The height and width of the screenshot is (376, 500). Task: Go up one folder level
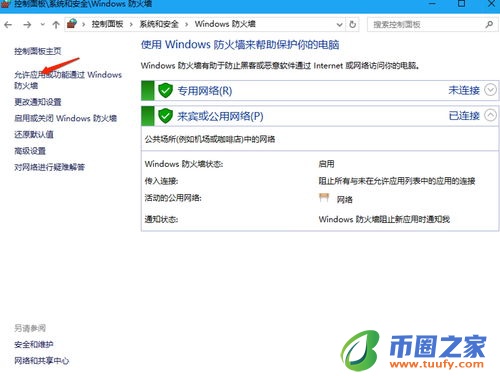point(56,25)
